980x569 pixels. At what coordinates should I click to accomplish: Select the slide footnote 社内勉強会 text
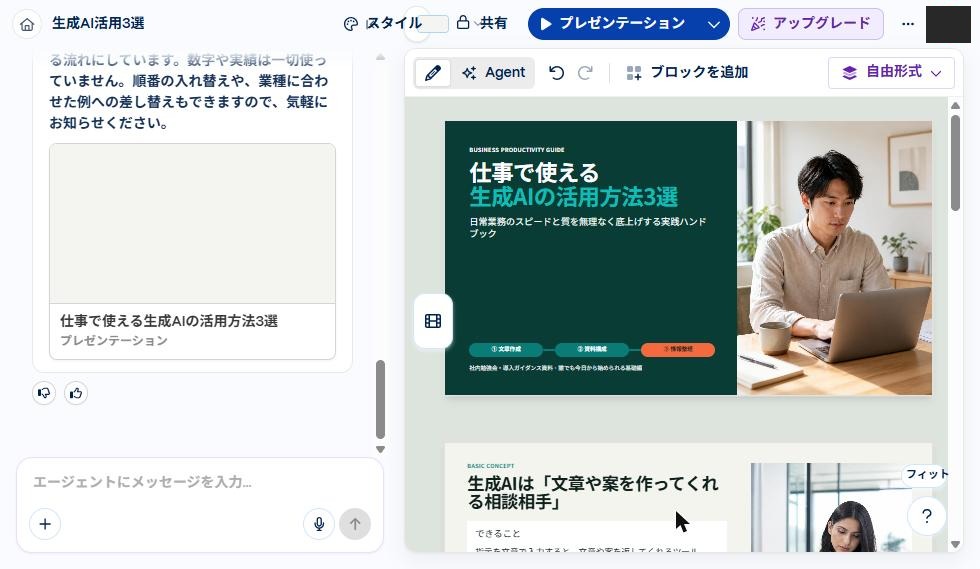[556, 368]
